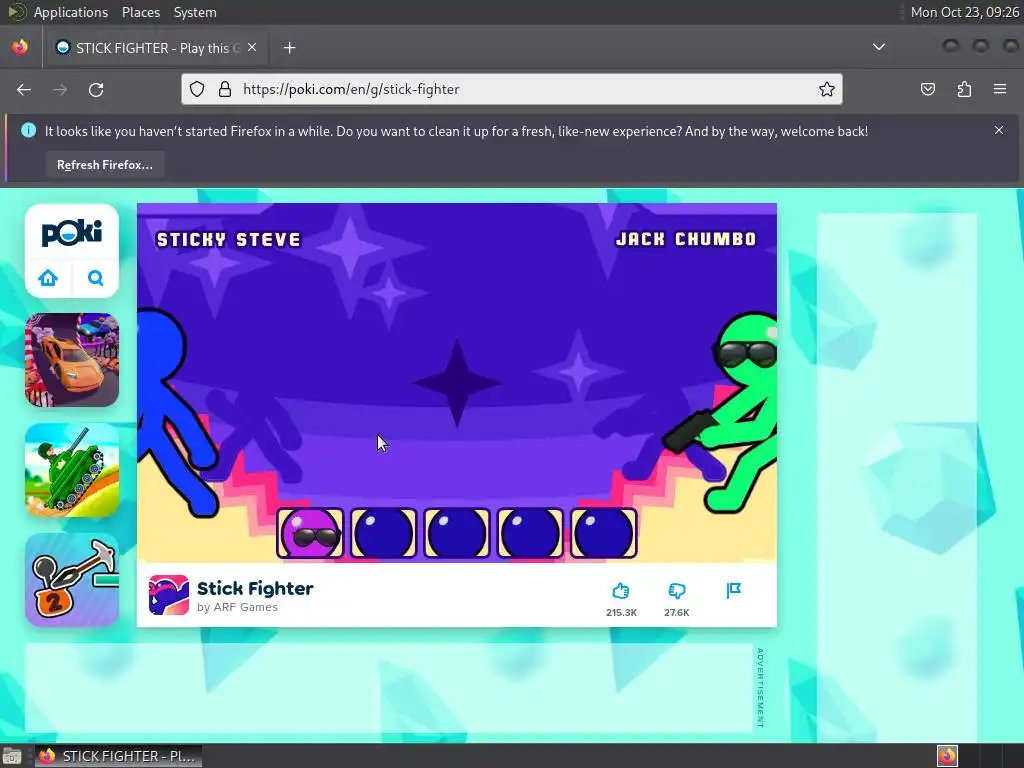The image size is (1024, 768).
Task: Open the Pocket save icon
Action: click(927, 89)
